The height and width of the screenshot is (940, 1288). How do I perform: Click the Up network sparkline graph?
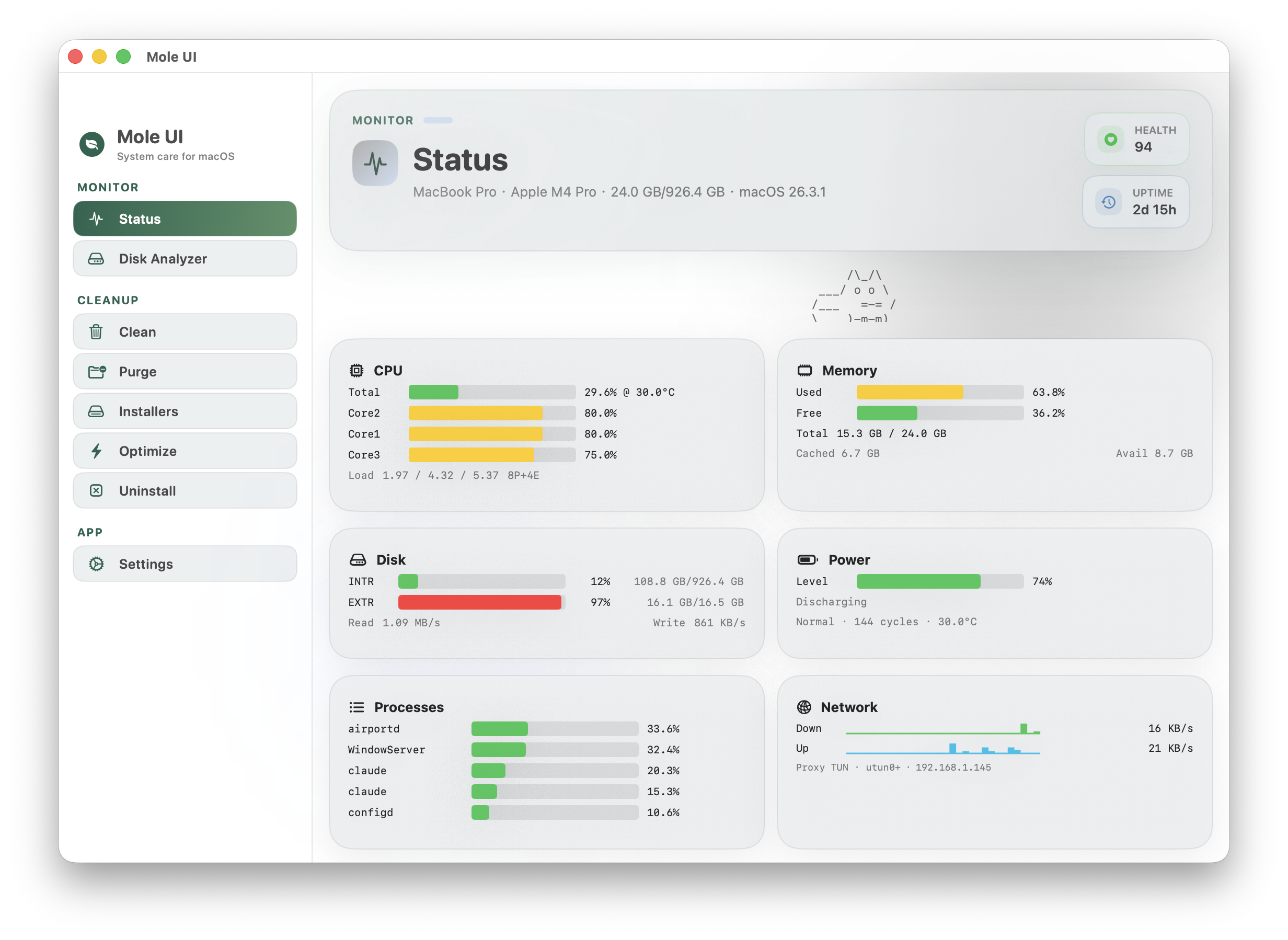(943, 748)
